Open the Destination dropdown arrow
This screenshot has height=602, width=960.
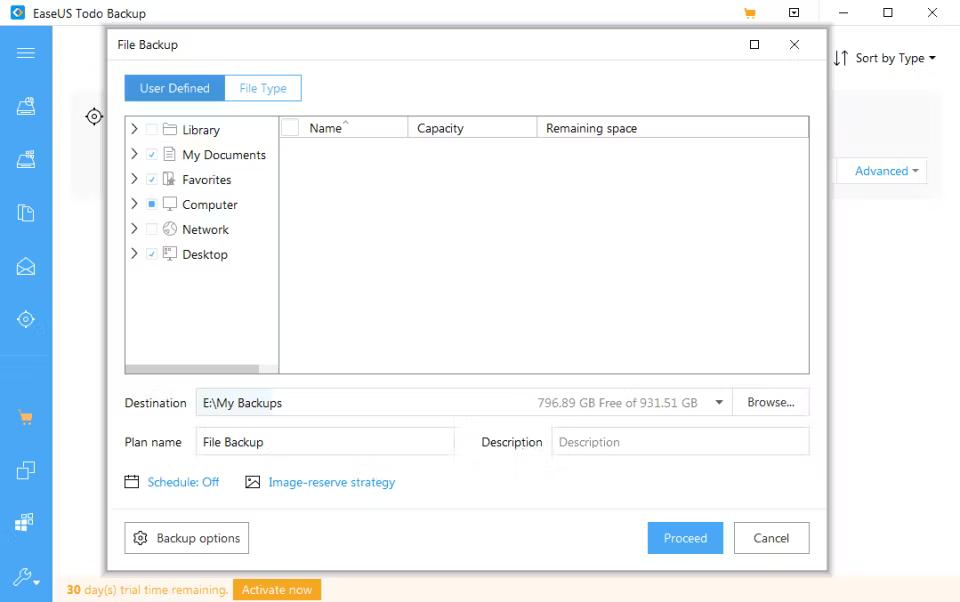719,402
